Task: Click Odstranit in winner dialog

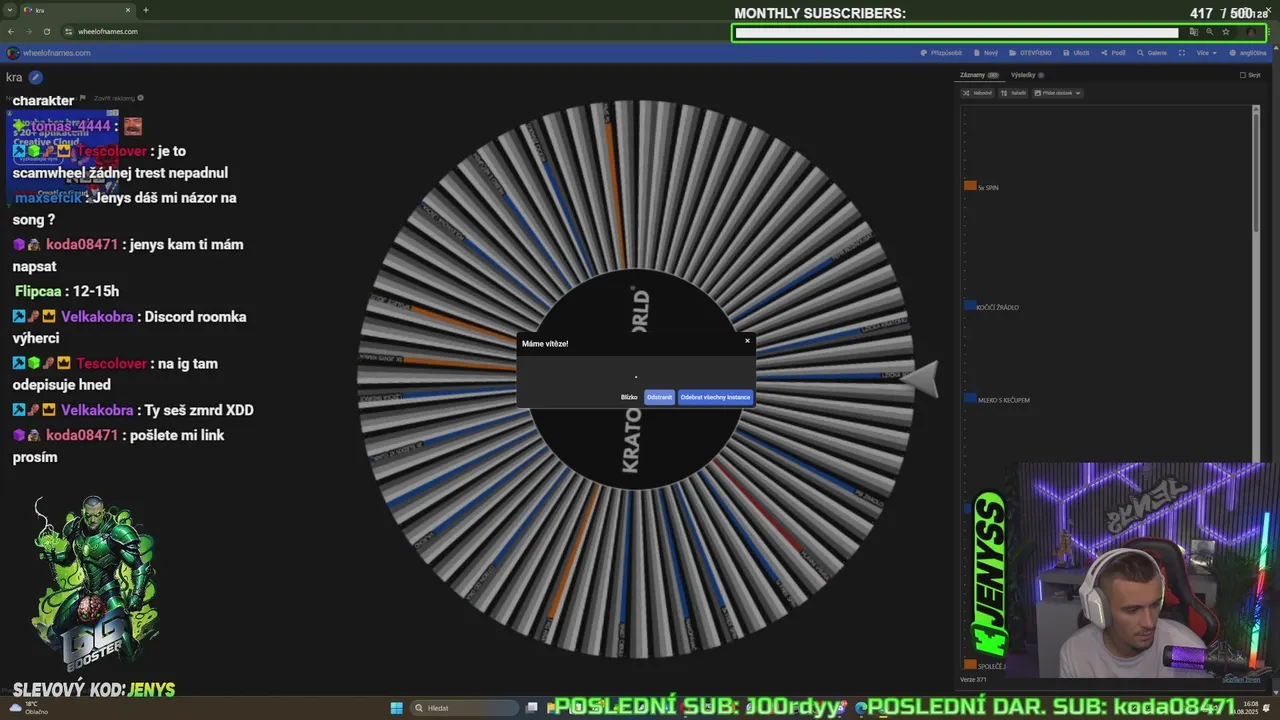Action: (660, 397)
